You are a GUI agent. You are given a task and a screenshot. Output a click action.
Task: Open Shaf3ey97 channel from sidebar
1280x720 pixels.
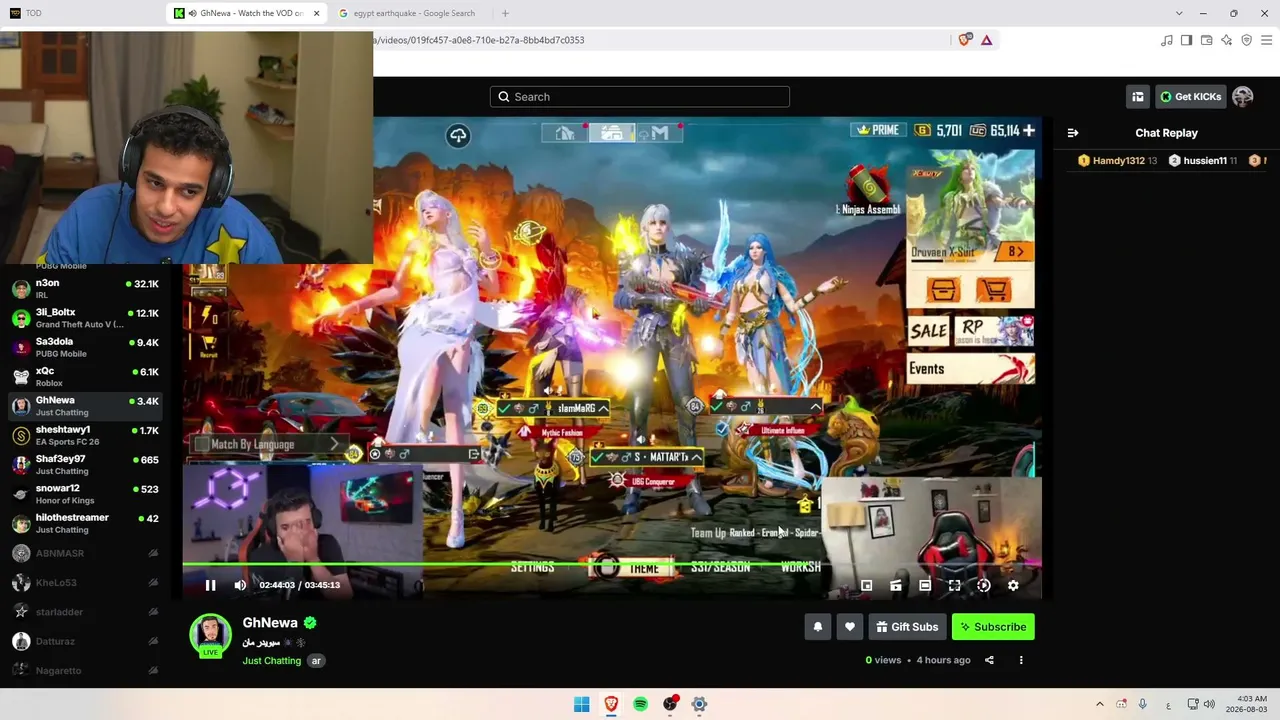[x=85, y=464]
